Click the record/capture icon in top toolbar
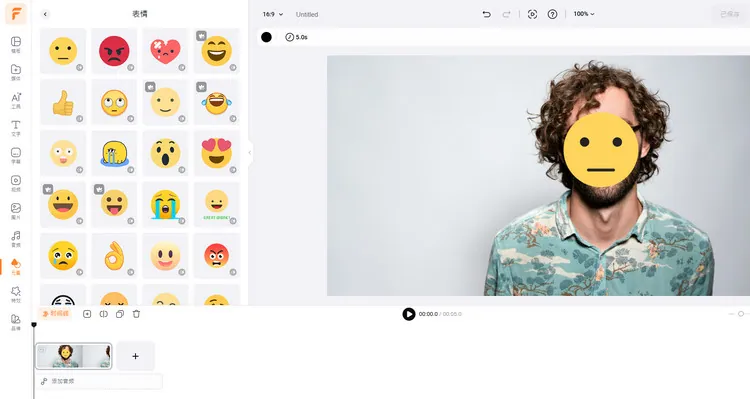This screenshot has width=750, height=399. point(532,14)
